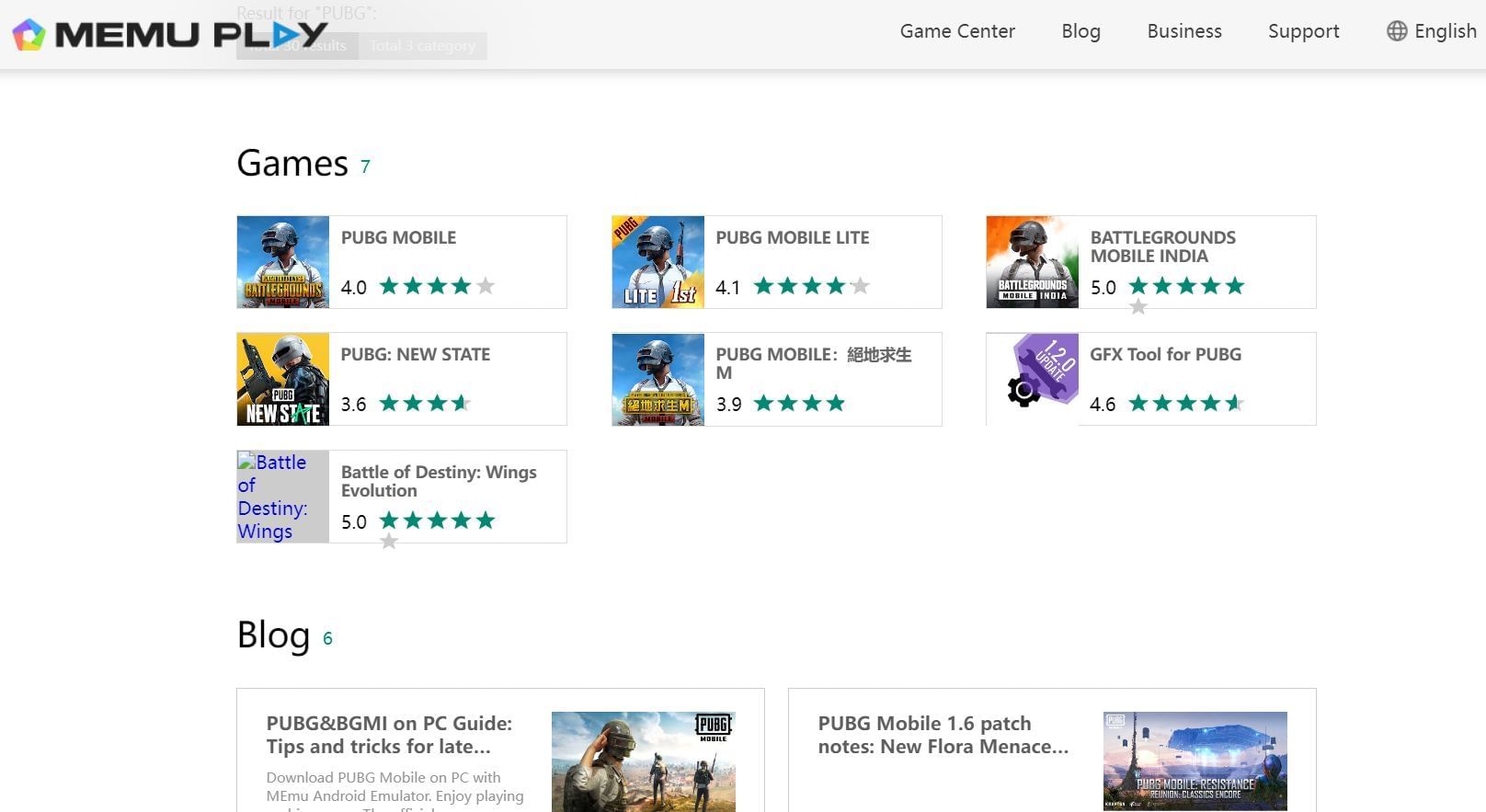Select Battlegrounds Mobile India game icon
The image size is (1486, 812).
point(1033,262)
